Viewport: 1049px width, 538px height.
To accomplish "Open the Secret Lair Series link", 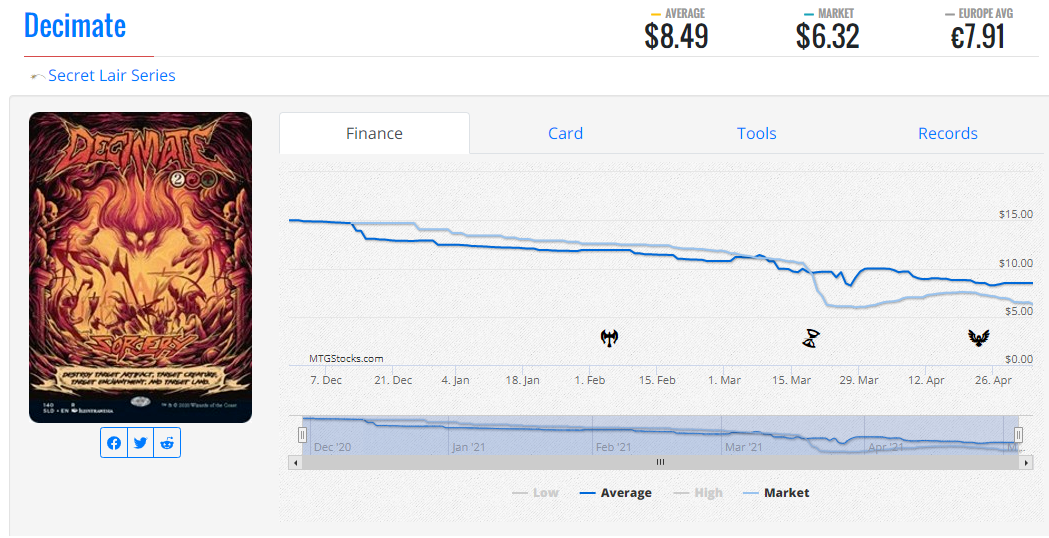I will (112, 76).
